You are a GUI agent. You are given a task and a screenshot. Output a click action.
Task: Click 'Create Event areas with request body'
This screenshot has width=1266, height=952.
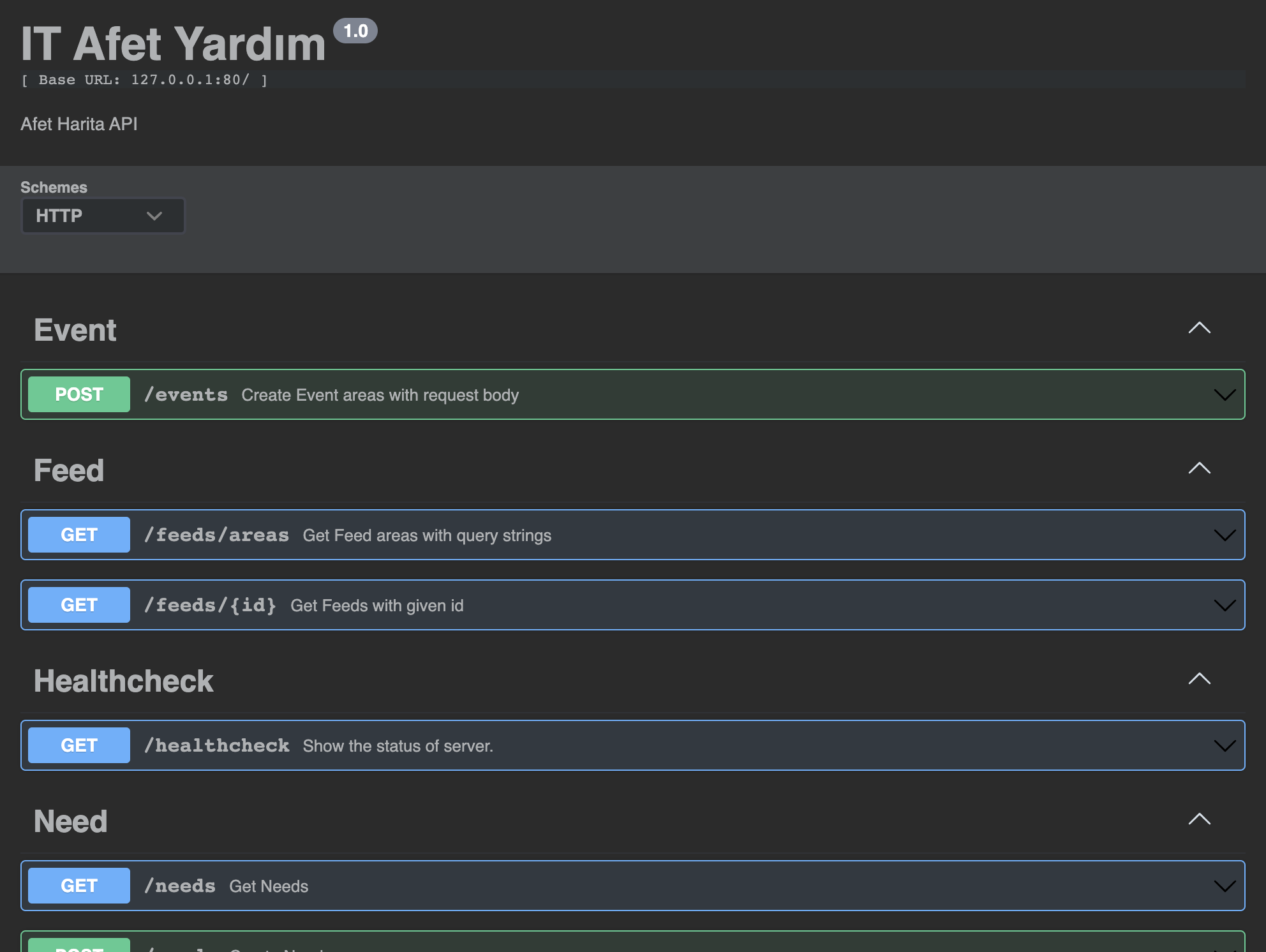[380, 395]
